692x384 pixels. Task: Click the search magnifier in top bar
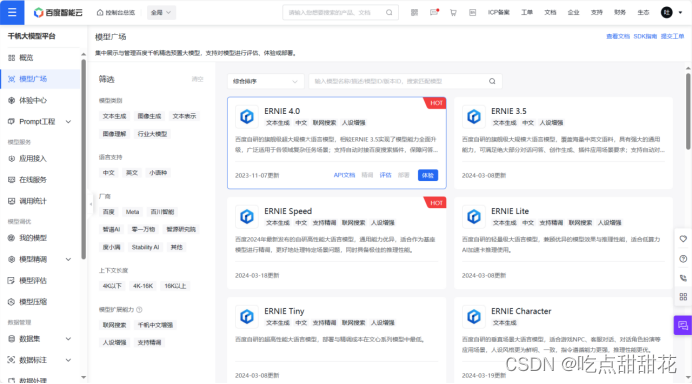click(389, 12)
